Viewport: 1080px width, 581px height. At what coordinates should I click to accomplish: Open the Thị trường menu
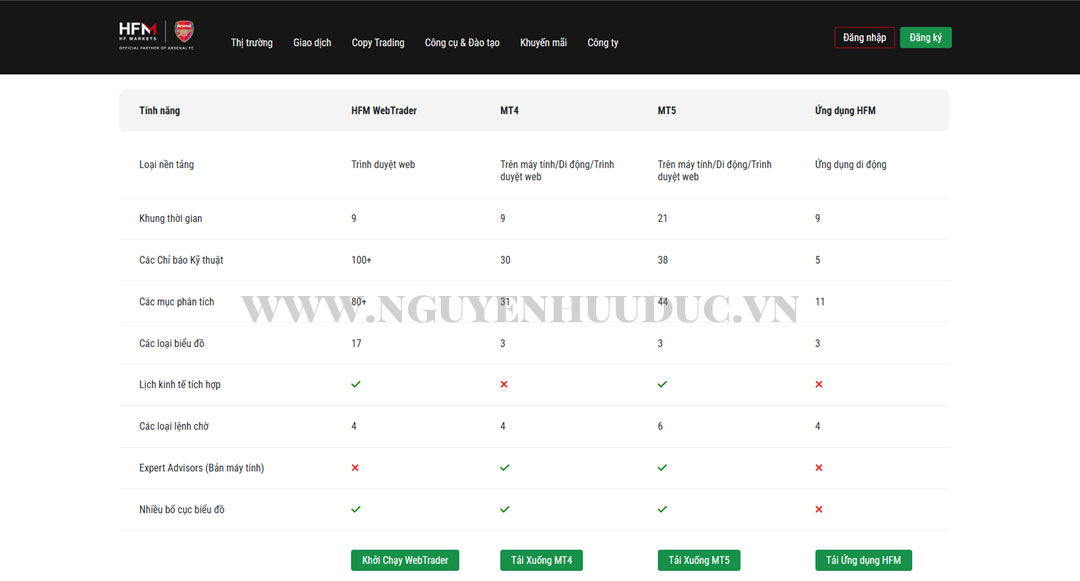pyautogui.click(x=251, y=43)
